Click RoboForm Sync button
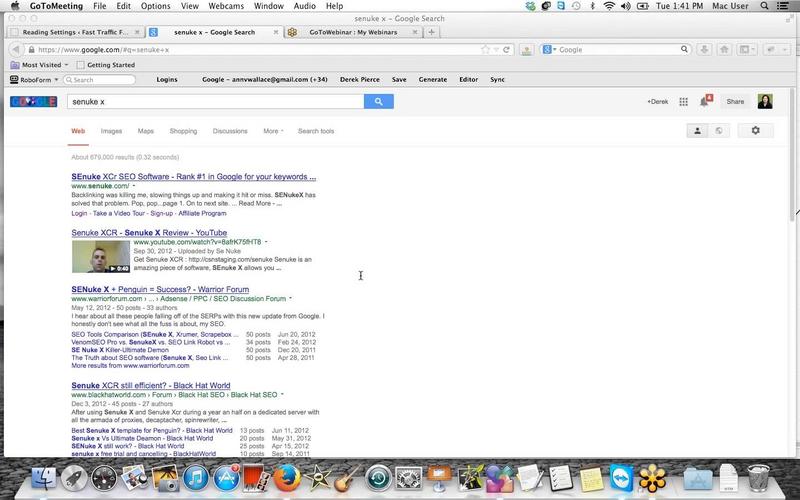The image size is (800, 500). pyautogui.click(x=497, y=80)
